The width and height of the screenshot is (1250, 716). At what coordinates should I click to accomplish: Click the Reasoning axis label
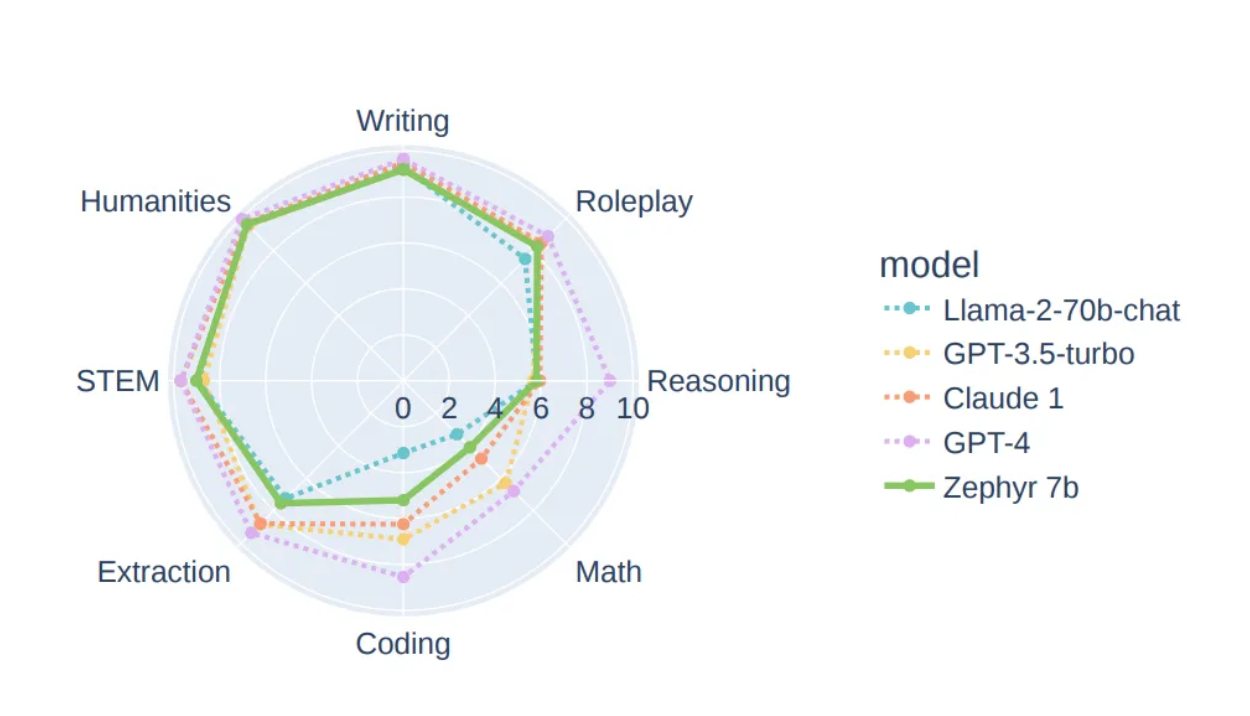coord(719,381)
